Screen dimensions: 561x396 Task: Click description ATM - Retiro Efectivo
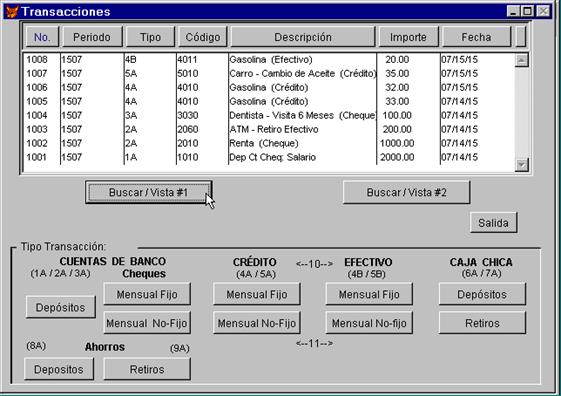point(274,129)
